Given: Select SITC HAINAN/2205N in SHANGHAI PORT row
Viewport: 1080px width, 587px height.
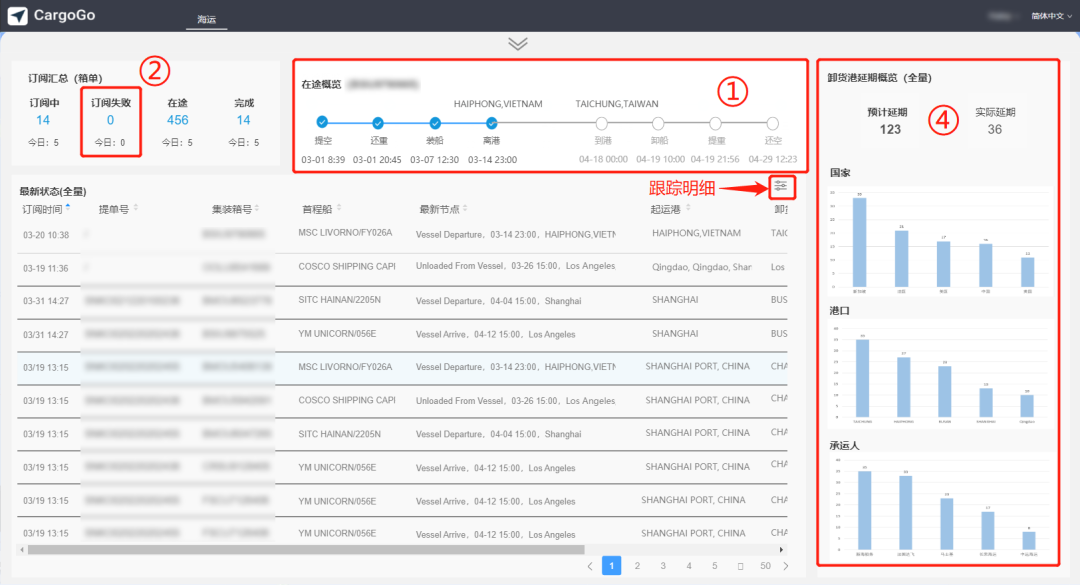Looking at the screenshot, I should (340, 434).
